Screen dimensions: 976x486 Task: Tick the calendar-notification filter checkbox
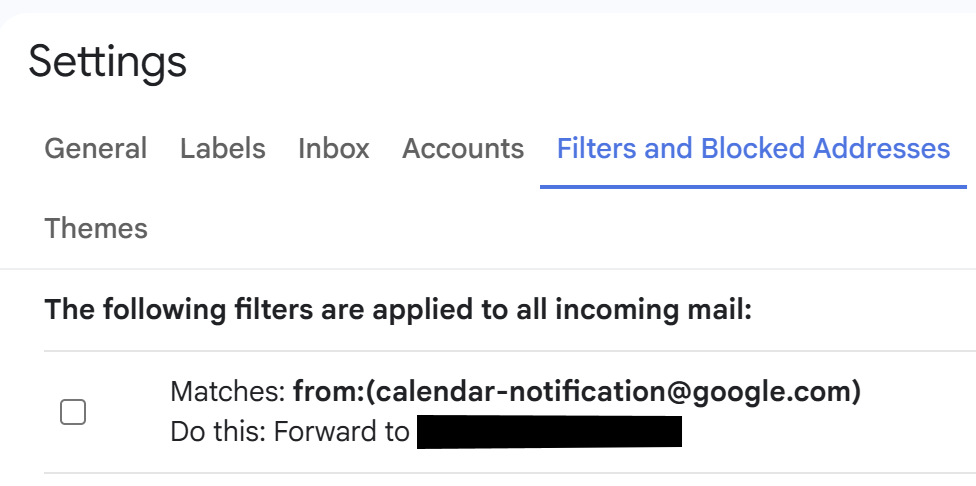point(73,412)
